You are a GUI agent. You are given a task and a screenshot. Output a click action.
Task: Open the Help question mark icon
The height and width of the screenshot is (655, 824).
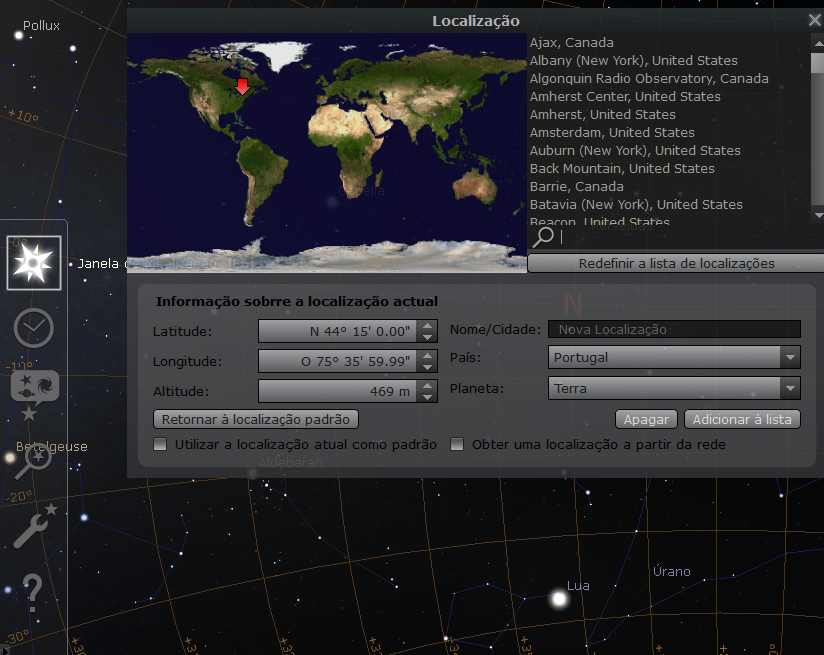(x=33, y=592)
